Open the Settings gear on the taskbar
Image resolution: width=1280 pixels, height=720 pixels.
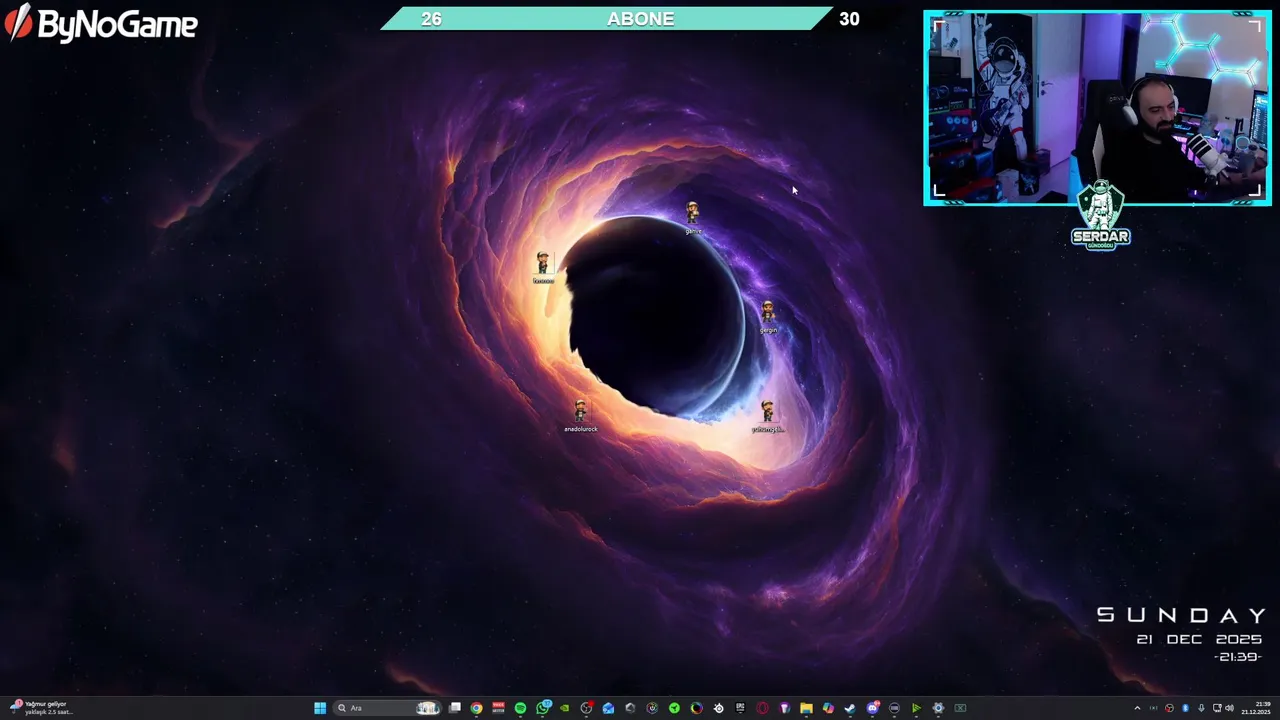coord(938,708)
